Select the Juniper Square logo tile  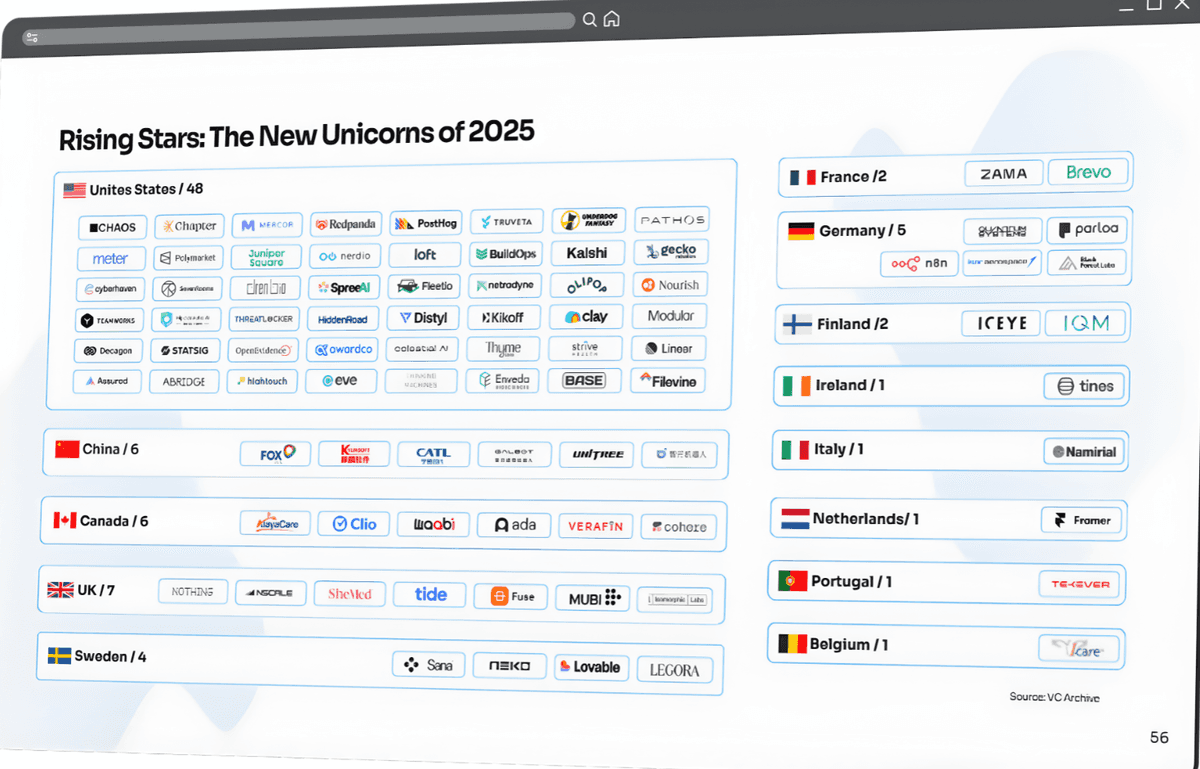coord(266,256)
